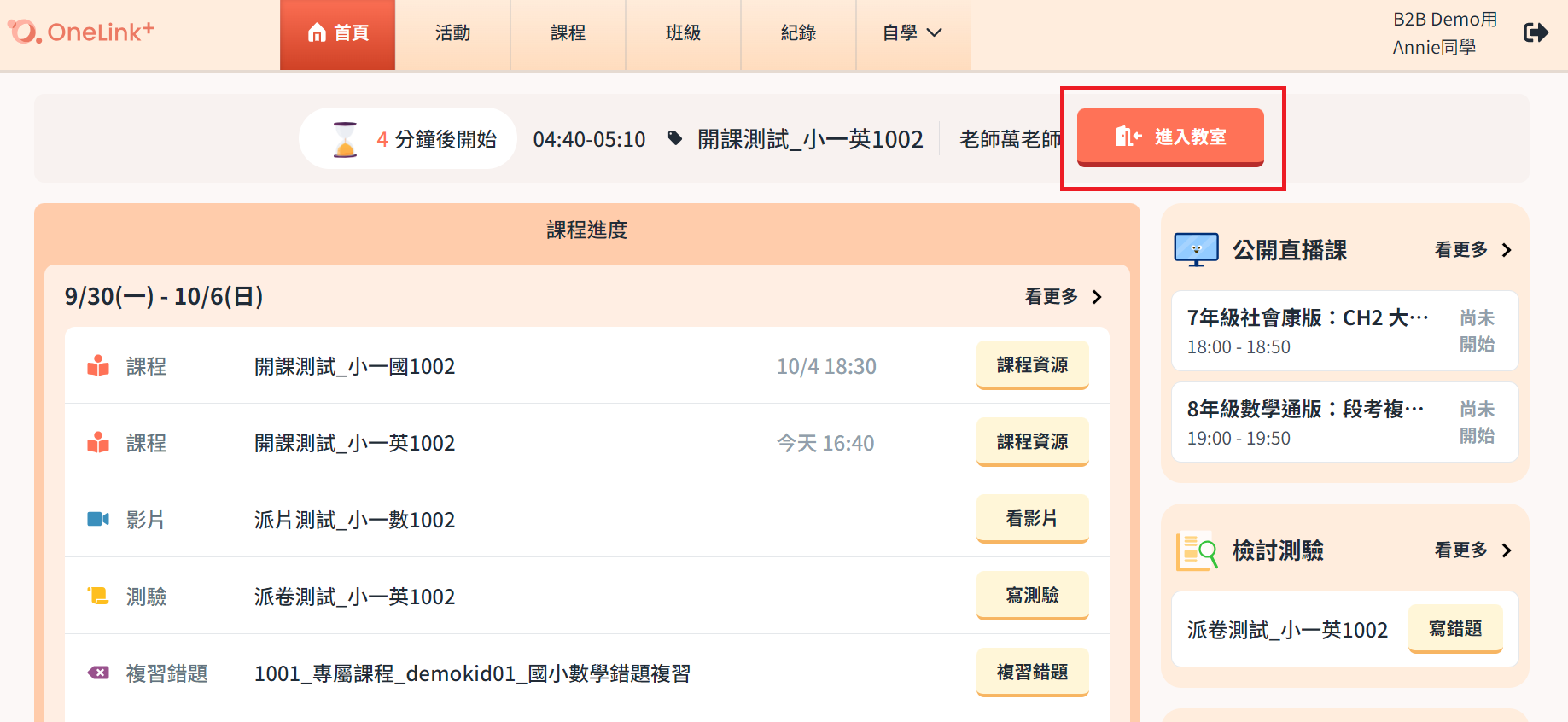Open 課程資源 for 開課測試_小一國1002
Image resolution: width=1568 pixels, height=722 pixels.
pyautogui.click(x=1033, y=365)
